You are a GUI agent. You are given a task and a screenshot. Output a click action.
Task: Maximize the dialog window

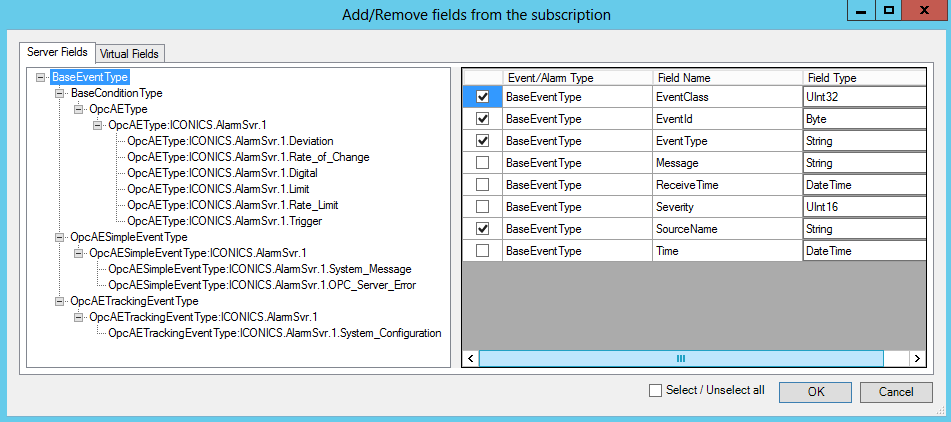pyautogui.click(x=887, y=12)
